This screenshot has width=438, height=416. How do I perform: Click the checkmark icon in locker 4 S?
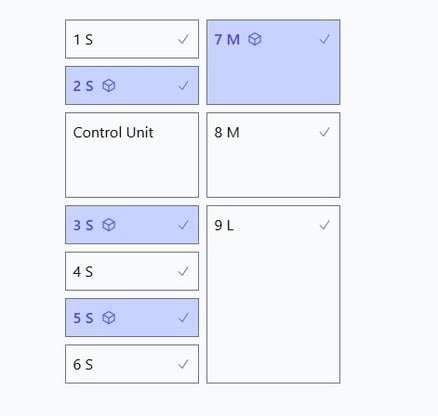click(x=183, y=271)
